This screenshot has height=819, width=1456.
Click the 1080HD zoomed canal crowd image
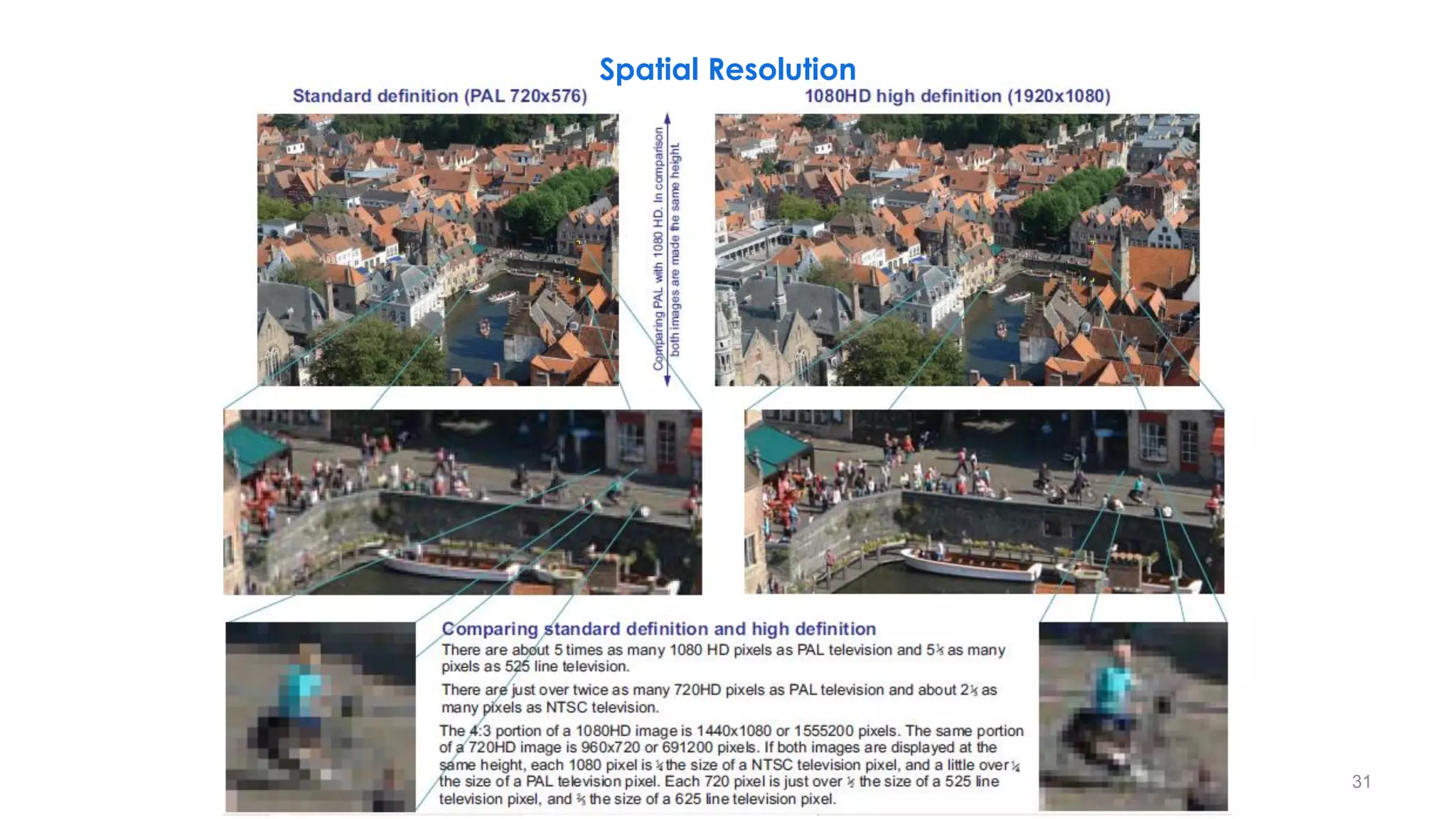(984, 502)
